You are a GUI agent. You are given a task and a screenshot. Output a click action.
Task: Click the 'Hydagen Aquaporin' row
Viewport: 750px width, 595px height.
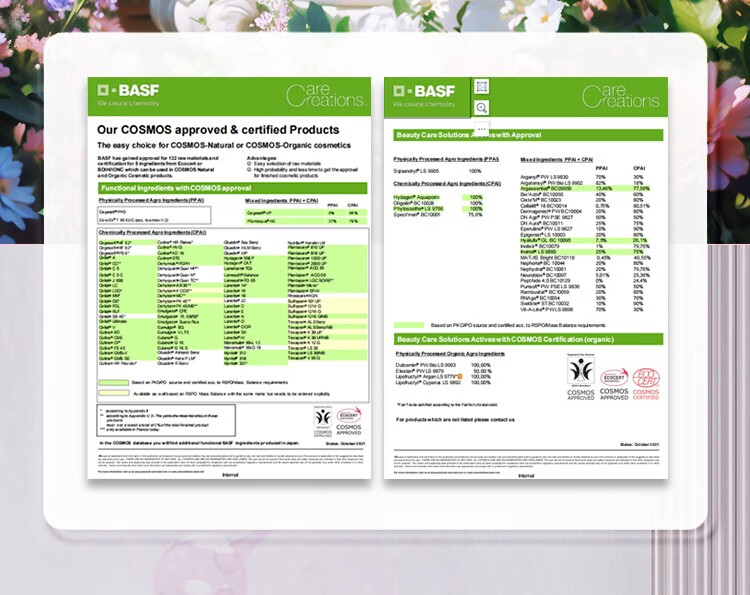pyautogui.click(x=438, y=197)
